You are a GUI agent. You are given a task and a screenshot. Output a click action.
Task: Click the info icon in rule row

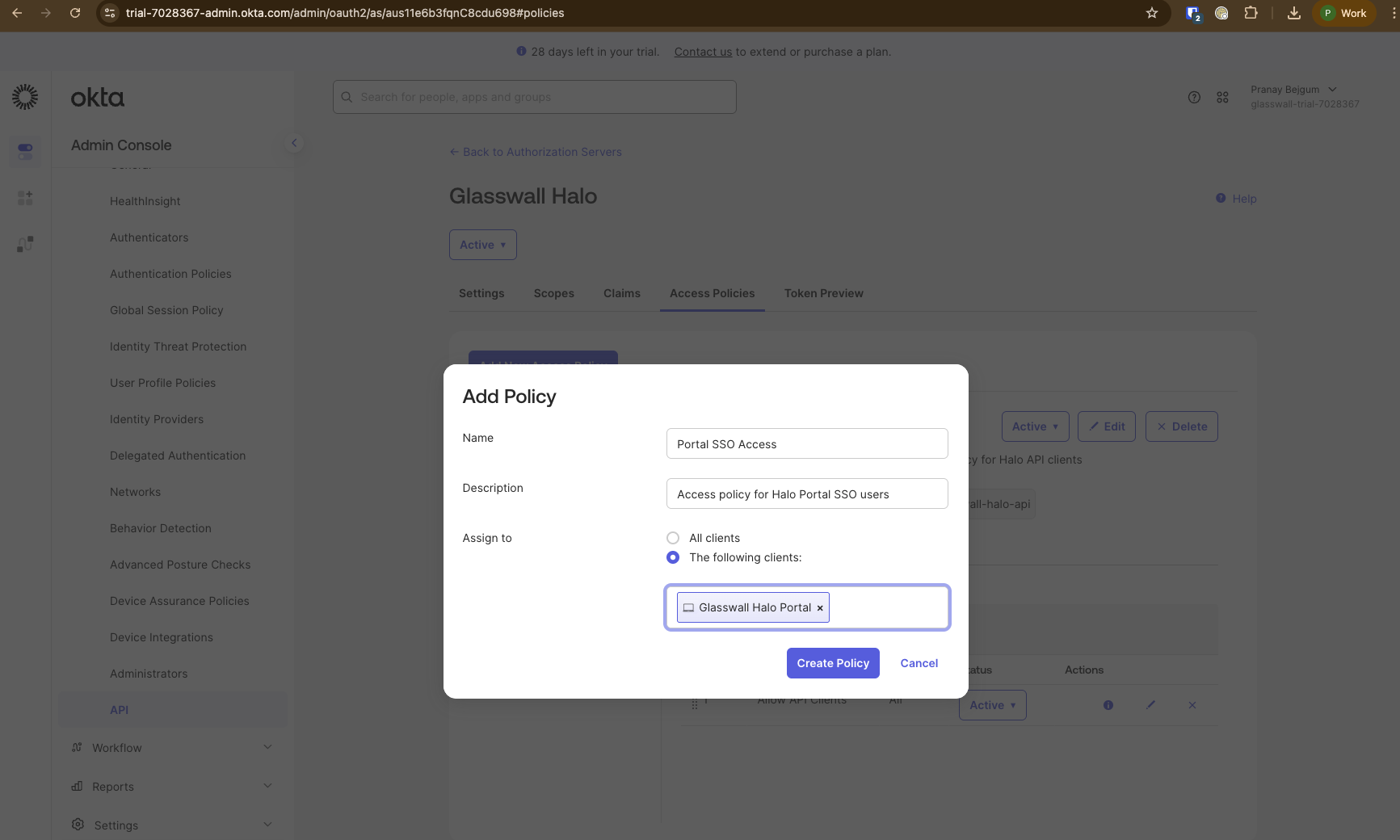click(x=1108, y=705)
